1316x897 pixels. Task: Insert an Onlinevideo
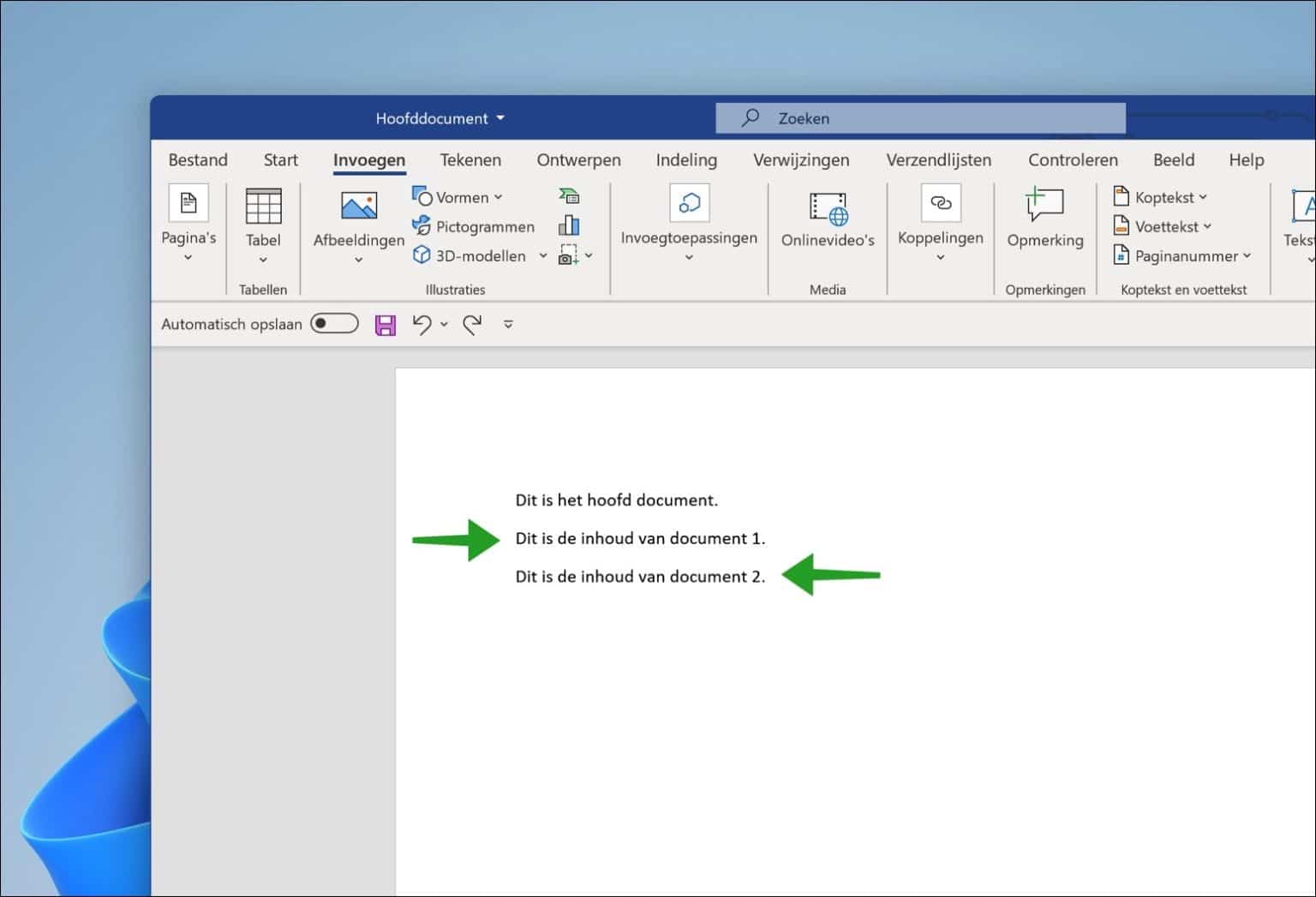click(826, 218)
